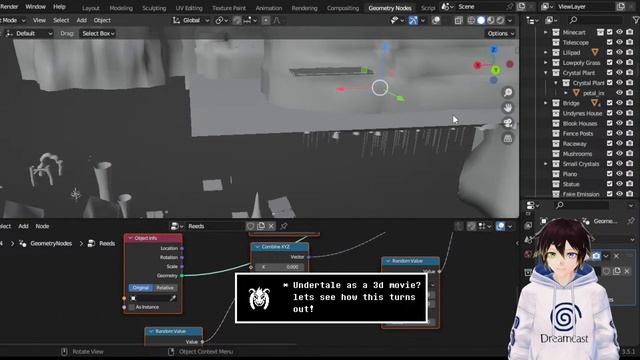Open Compositing workspace tab
Viewport: 640px width, 360px height.
point(342,8)
